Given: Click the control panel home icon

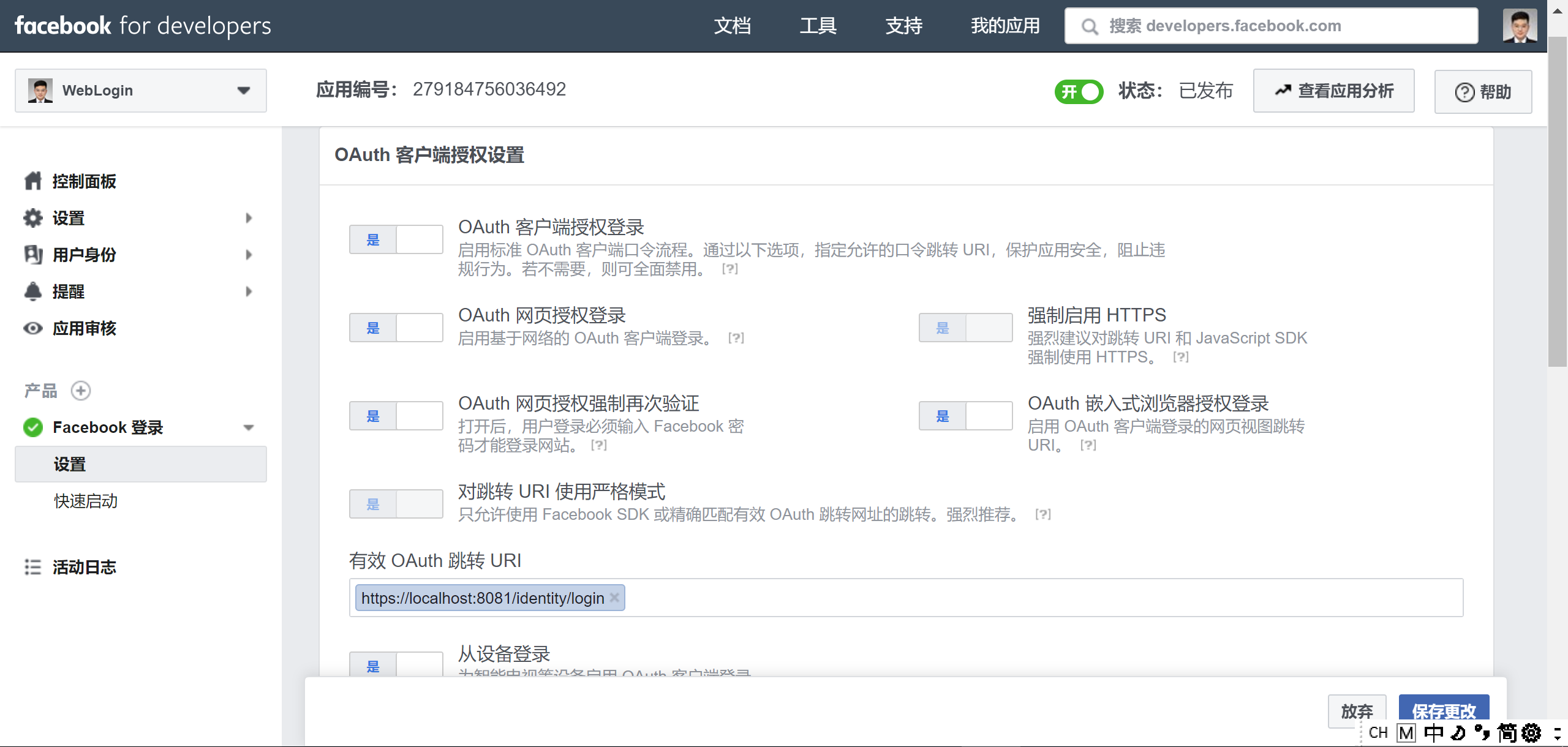Looking at the screenshot, I should coord(33,181).
